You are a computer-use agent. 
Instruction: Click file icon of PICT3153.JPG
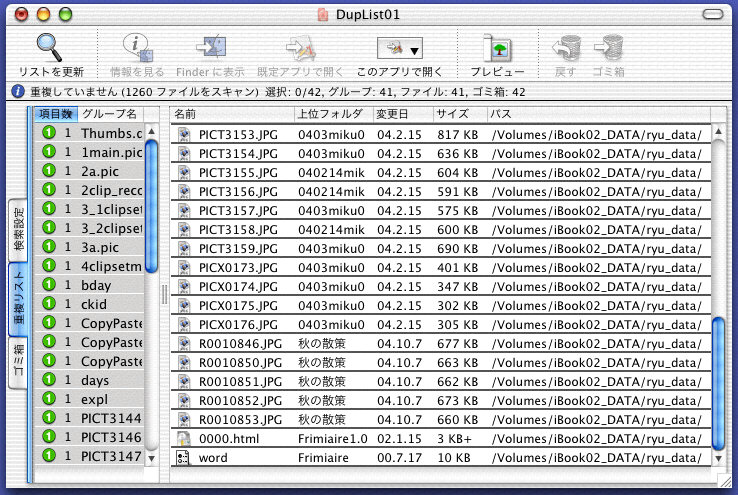tap(184, 135)
